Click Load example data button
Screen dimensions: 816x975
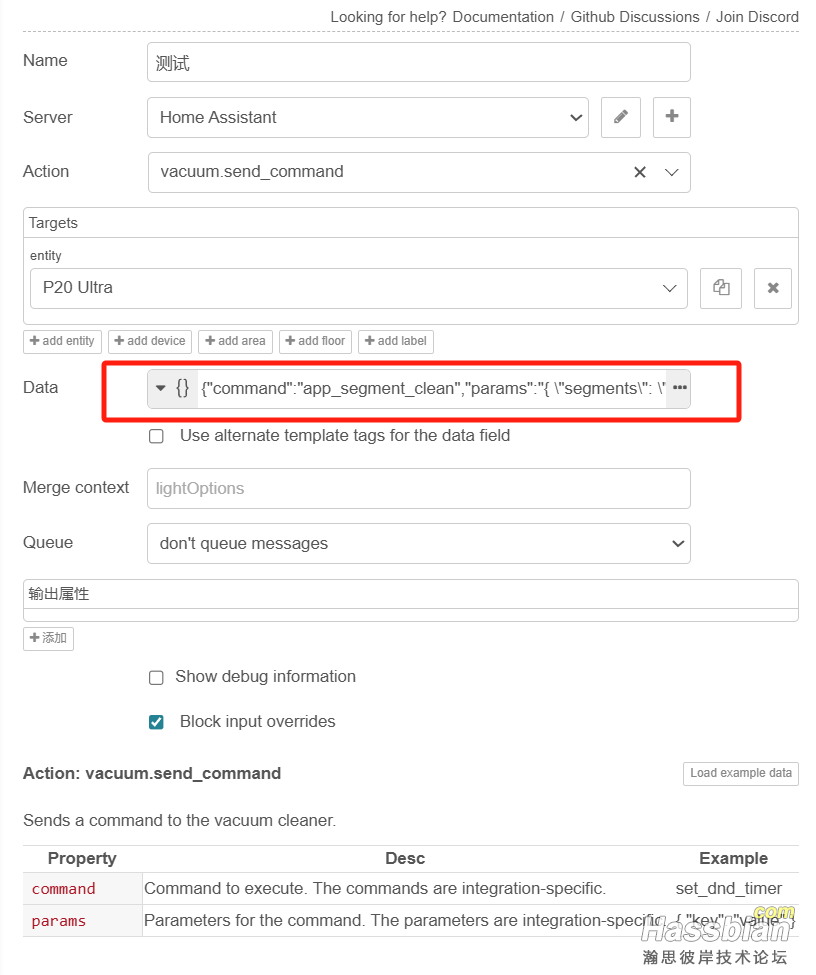[740, 773]
